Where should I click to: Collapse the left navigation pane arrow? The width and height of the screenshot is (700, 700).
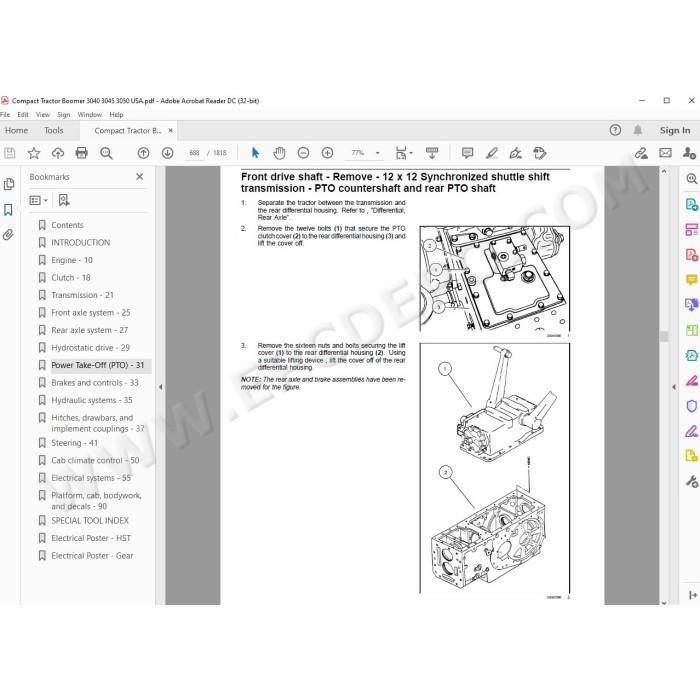coord(160,387)
